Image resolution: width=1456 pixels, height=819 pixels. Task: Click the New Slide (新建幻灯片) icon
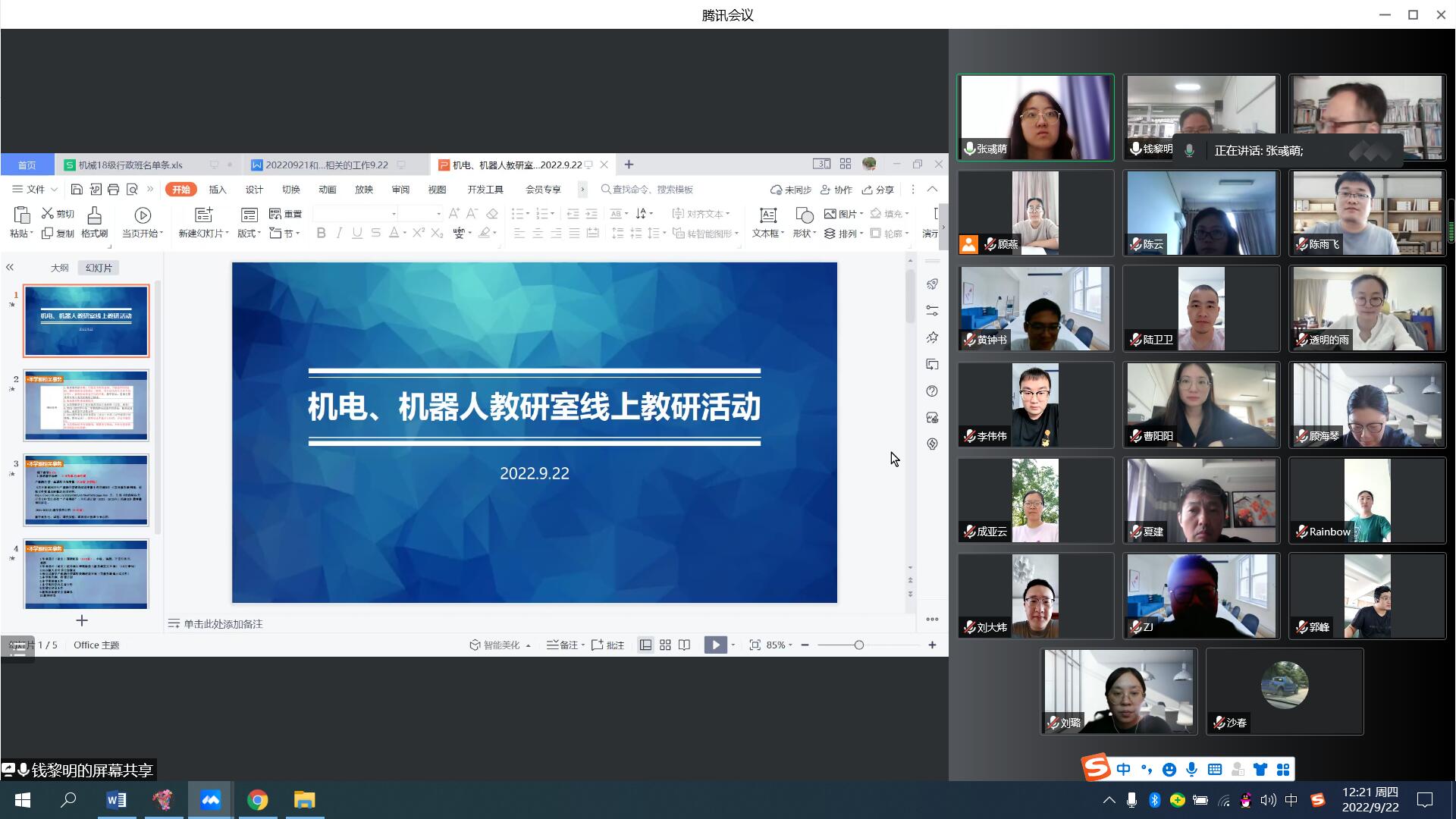(x=203, y=215)
